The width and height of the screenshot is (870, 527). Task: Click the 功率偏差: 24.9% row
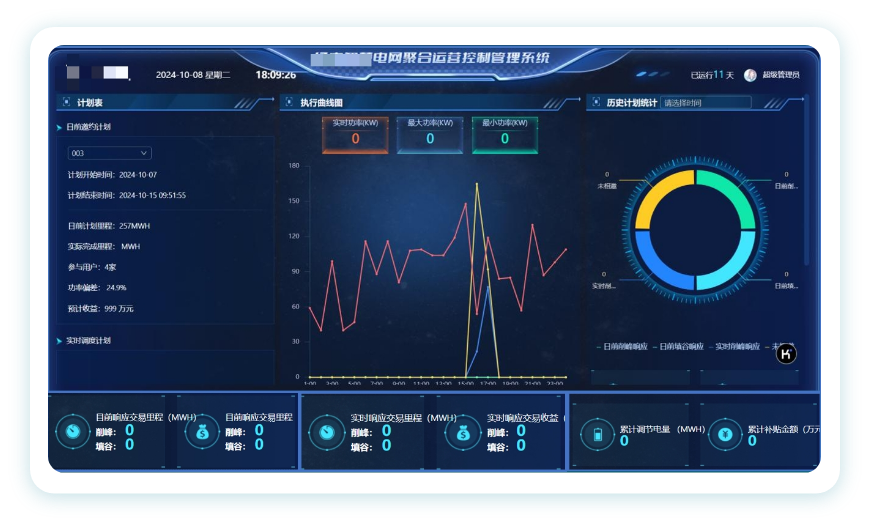pos(97,287)
